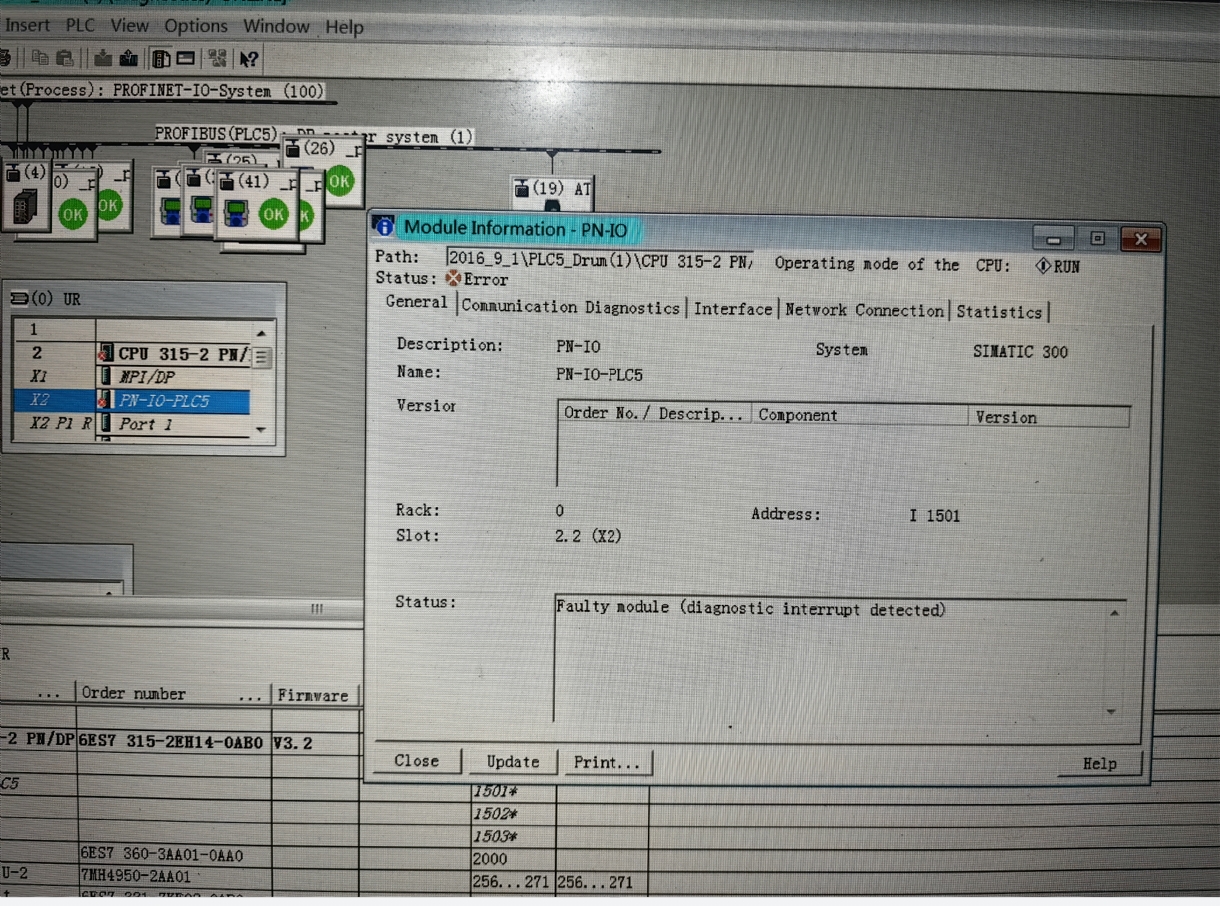Click the Update button
Image resolution: width=1220 pixels, height=906 pixels.
pos(512,762)
